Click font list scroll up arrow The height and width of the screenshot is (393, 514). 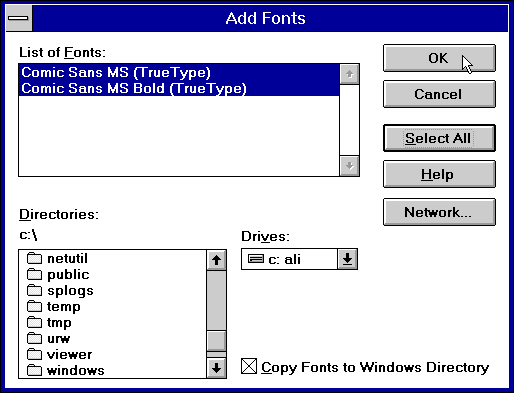pos(349,74)
